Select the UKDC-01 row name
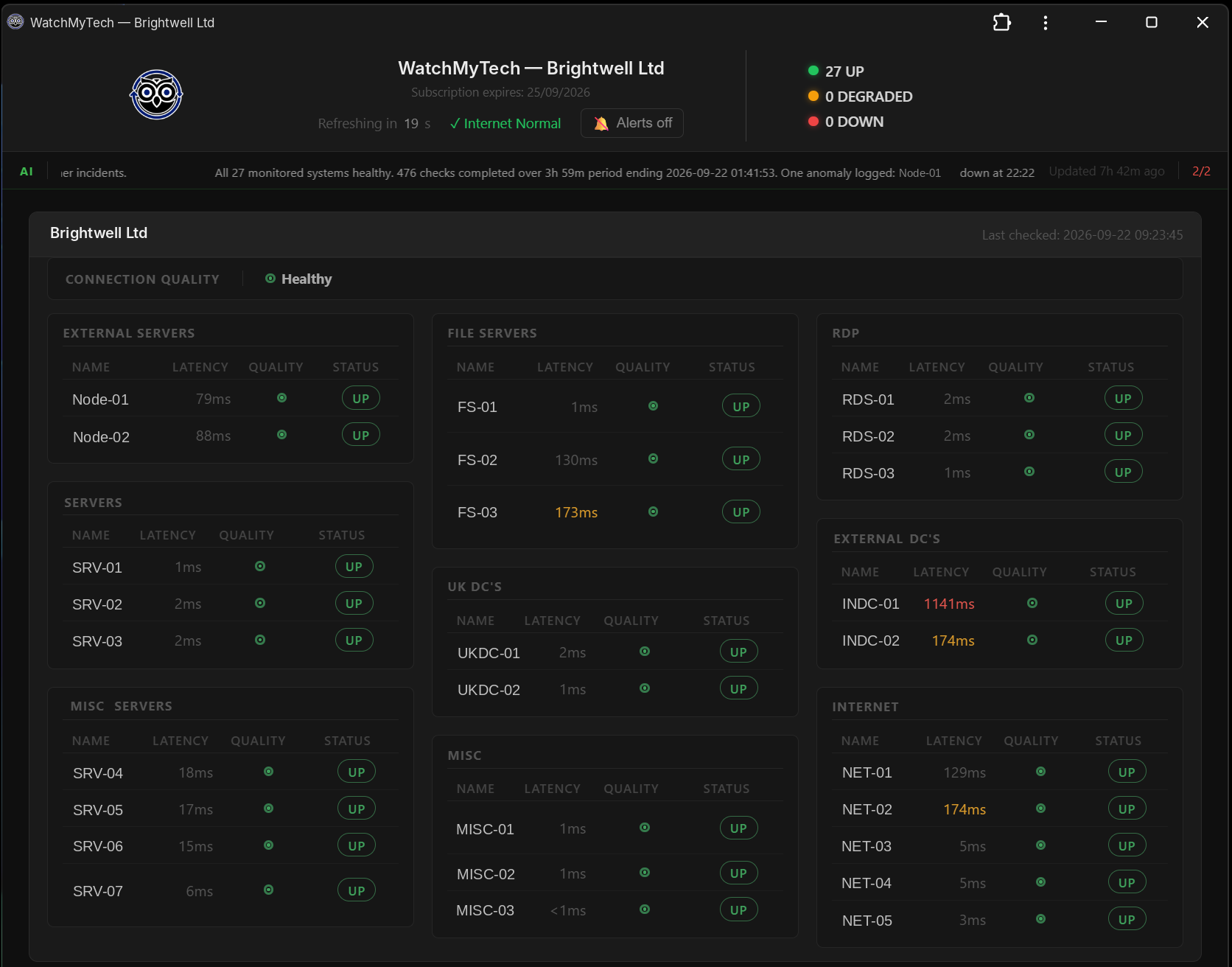This screenshot has width=1232, height=967. pos(489,653)
